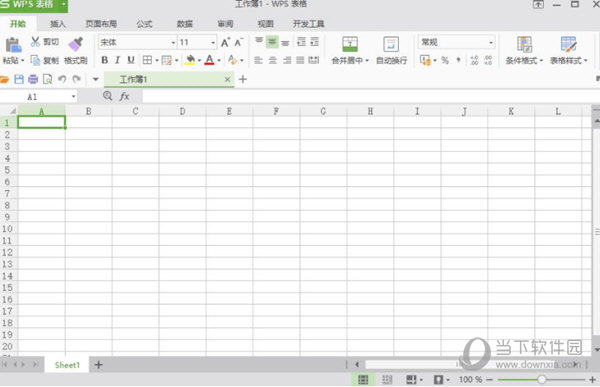The width and height of the screenshot is (600, 387).
Task: Toggle underline formatting
Action: click(131, 60)
